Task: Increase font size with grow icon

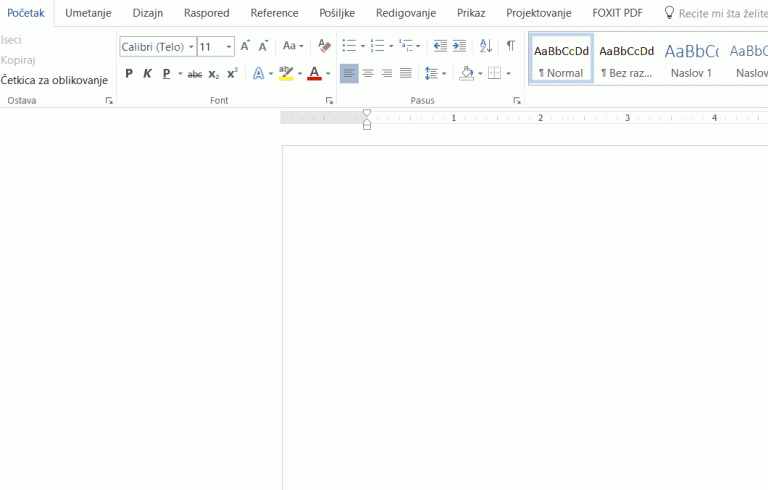Action: (245, 46)
